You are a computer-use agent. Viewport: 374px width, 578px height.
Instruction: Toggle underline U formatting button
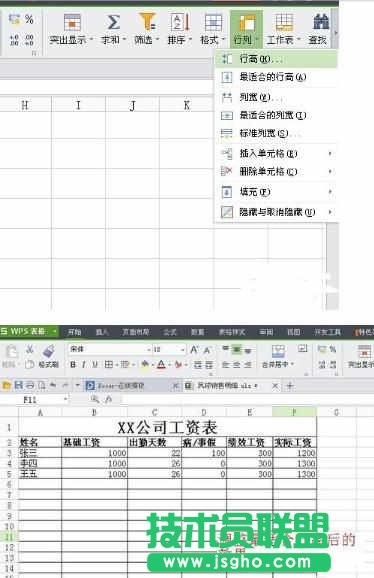pos(95,365)
